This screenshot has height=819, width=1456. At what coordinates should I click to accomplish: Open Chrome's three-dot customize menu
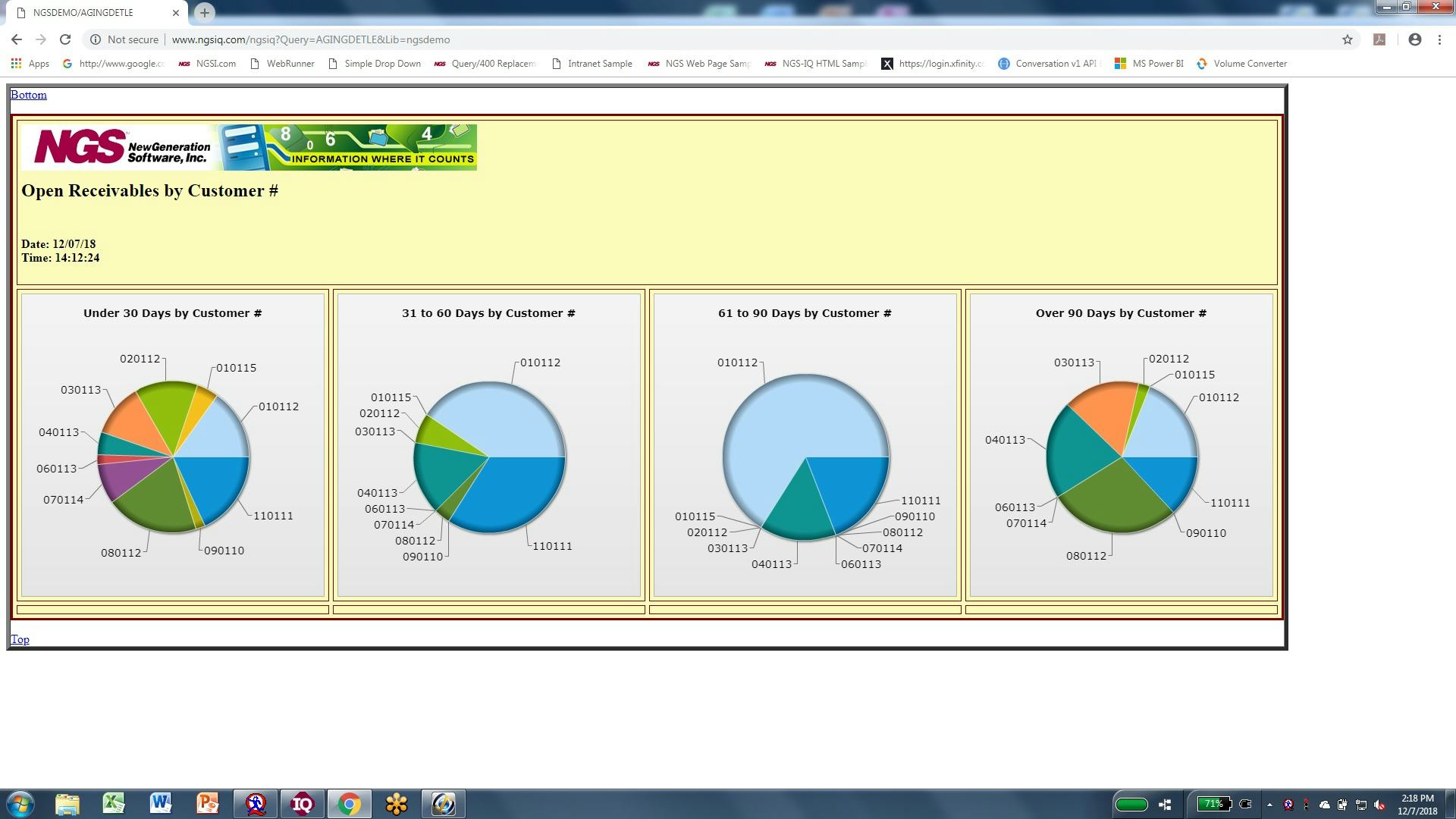click(1440, 39)
